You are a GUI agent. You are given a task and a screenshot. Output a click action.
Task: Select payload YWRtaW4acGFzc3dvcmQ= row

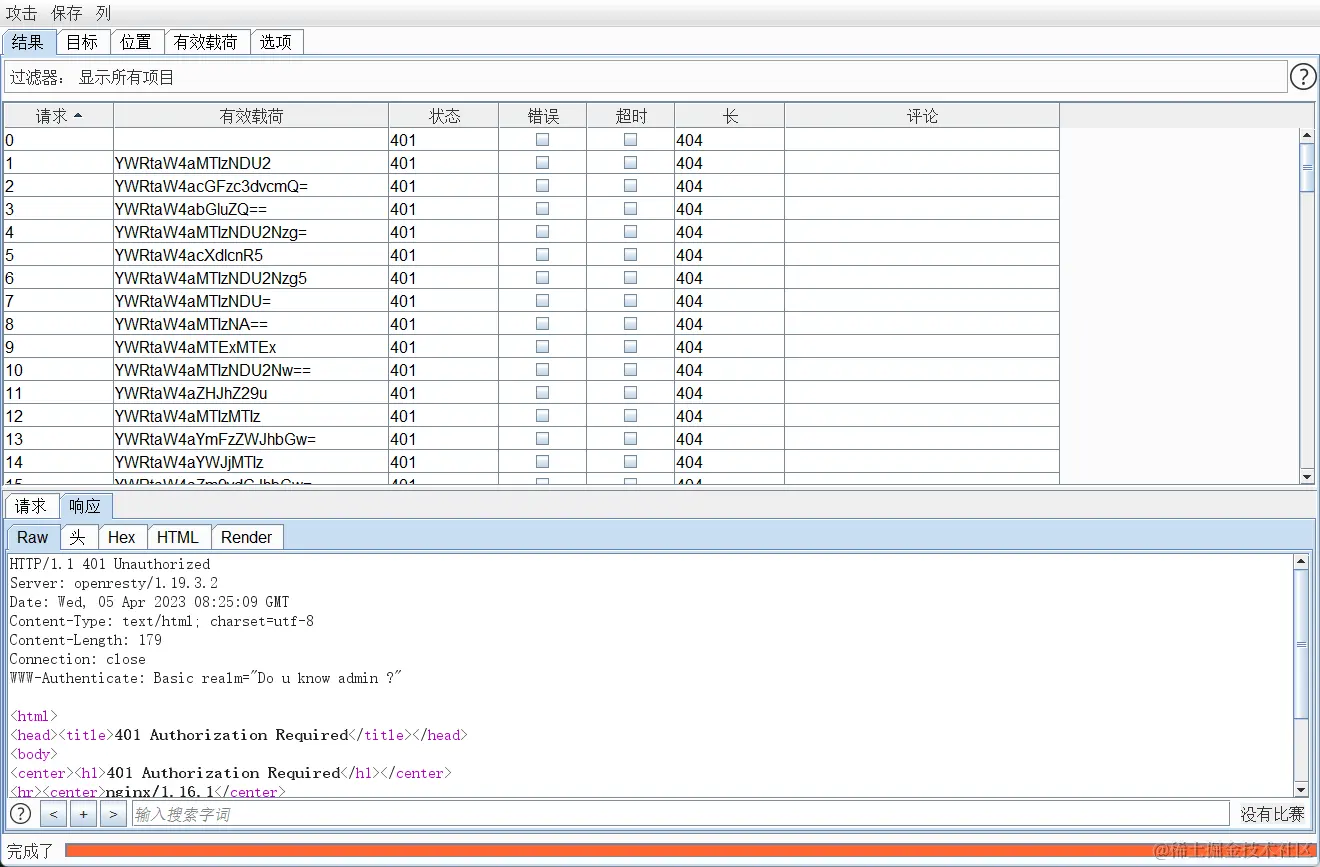point(531,186)
